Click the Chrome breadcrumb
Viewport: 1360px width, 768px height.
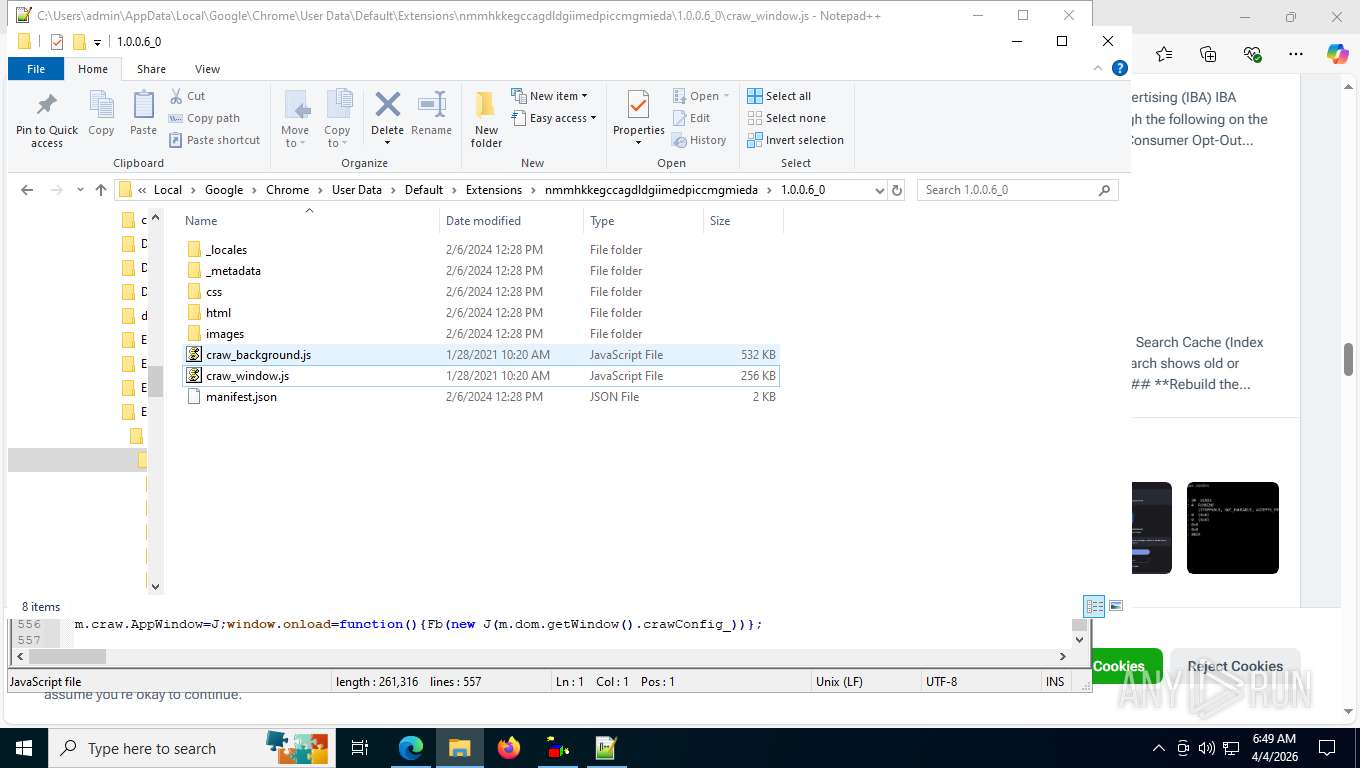coord(287,190)
